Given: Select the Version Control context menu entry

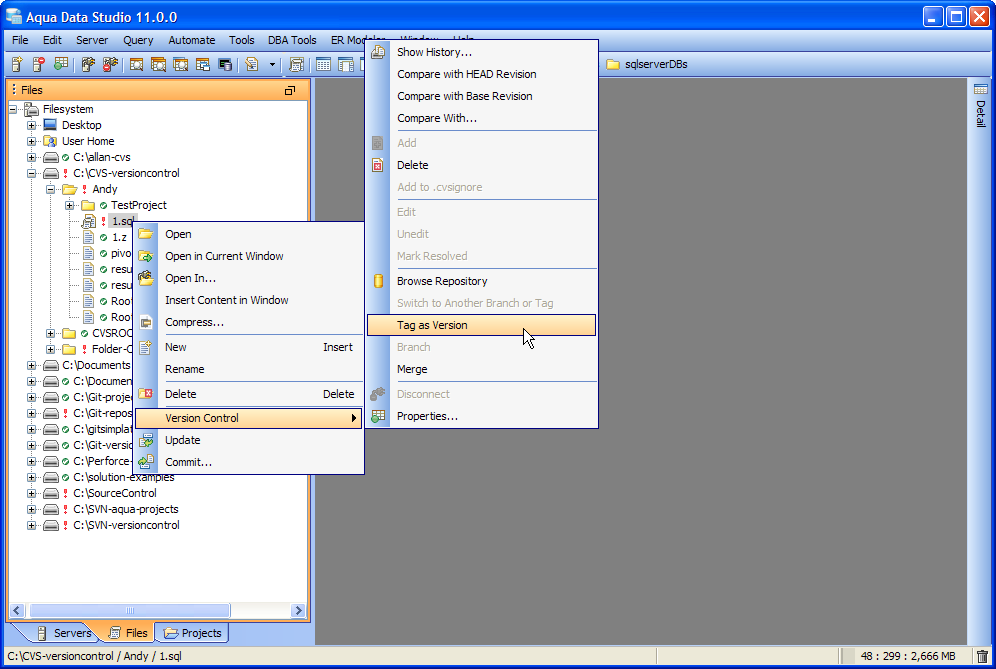Looking at the screenshot, I should [x=248, y=418].
